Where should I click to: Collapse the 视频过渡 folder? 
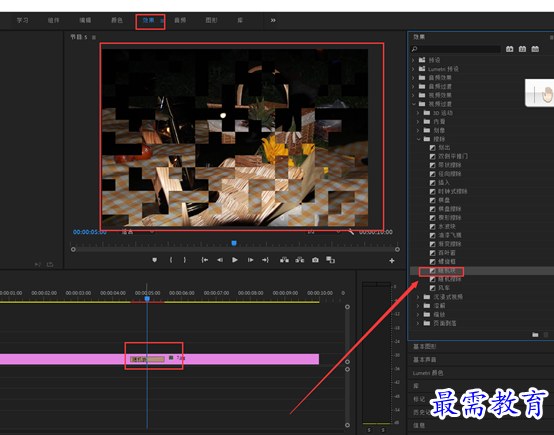[414, 104]
